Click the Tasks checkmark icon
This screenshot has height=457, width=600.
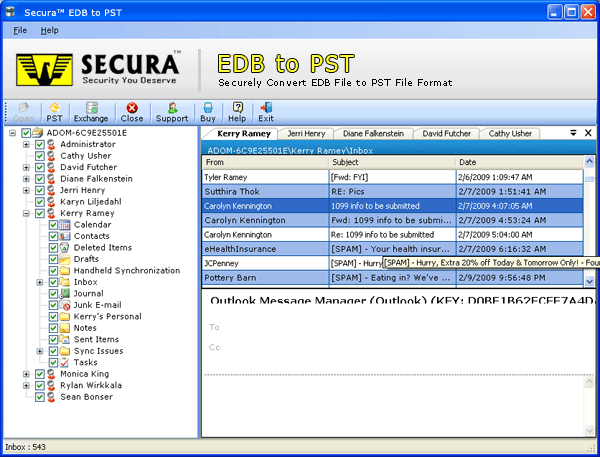point(65,362)
